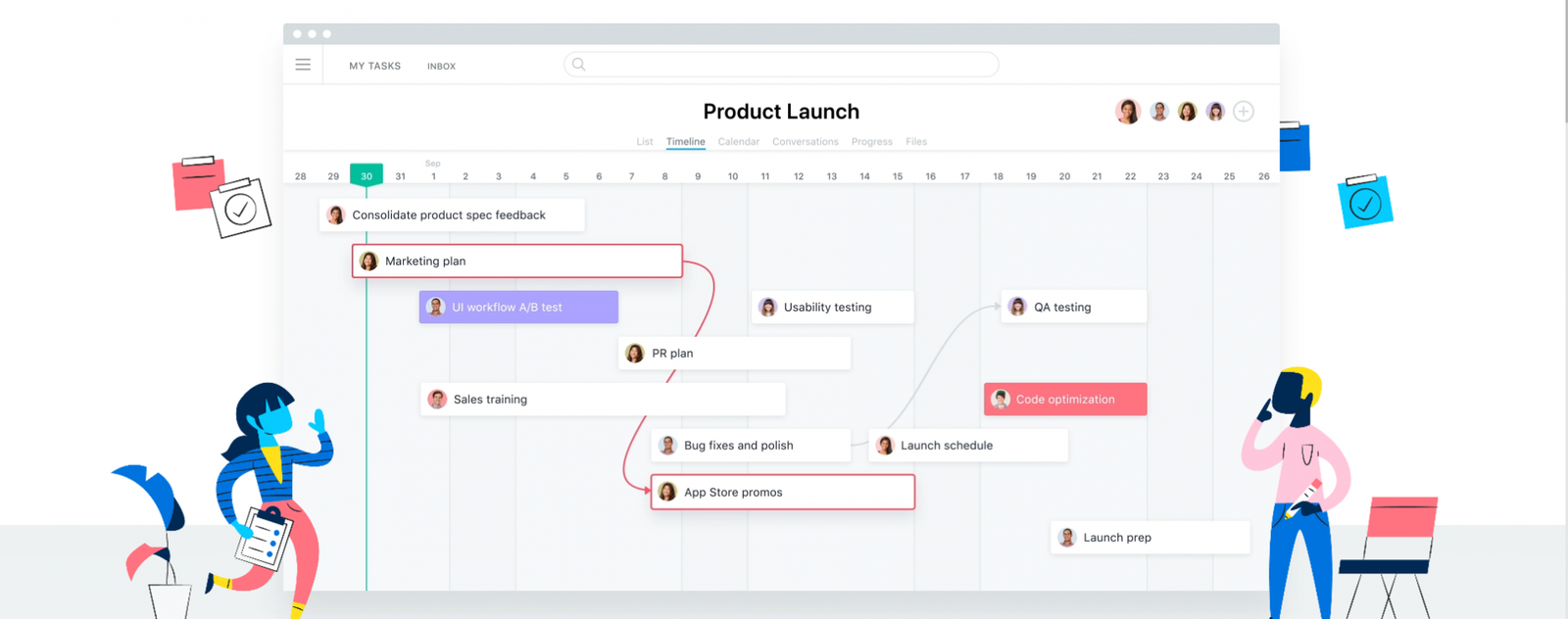Select date 20 in timeline header
Viewport: 1568px width, 619px height.
pyautogui.click(x=1064, y=176)
